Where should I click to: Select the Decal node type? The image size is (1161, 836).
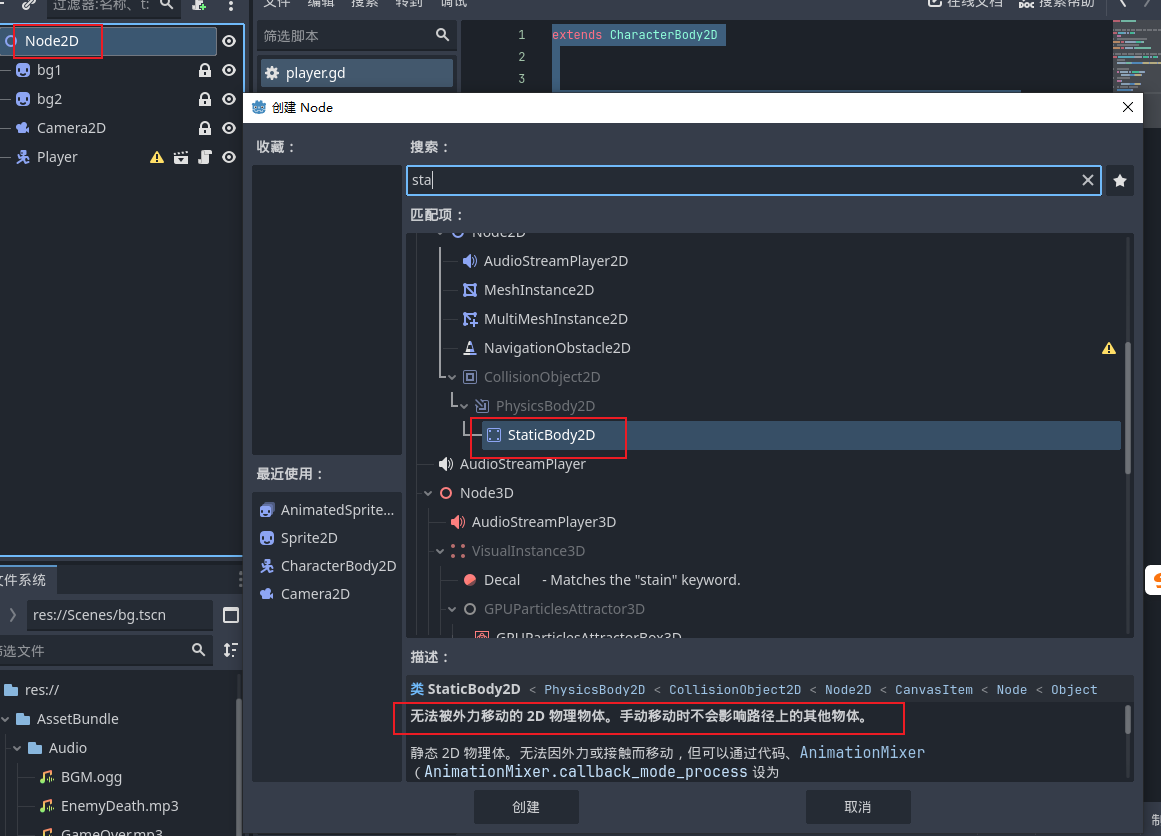point(502,580)
